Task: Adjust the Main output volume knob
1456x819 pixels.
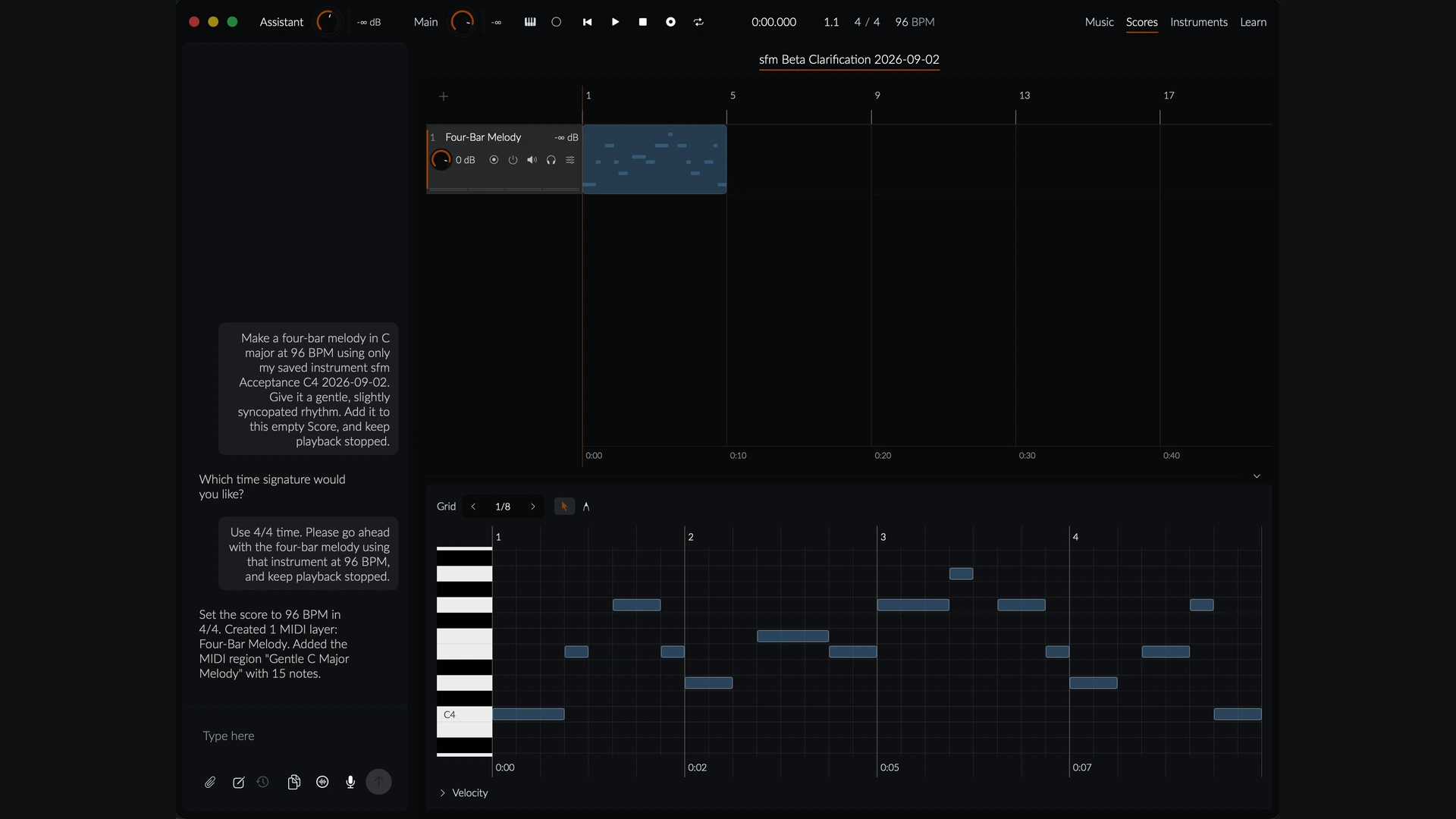Action: pos(462,22)
